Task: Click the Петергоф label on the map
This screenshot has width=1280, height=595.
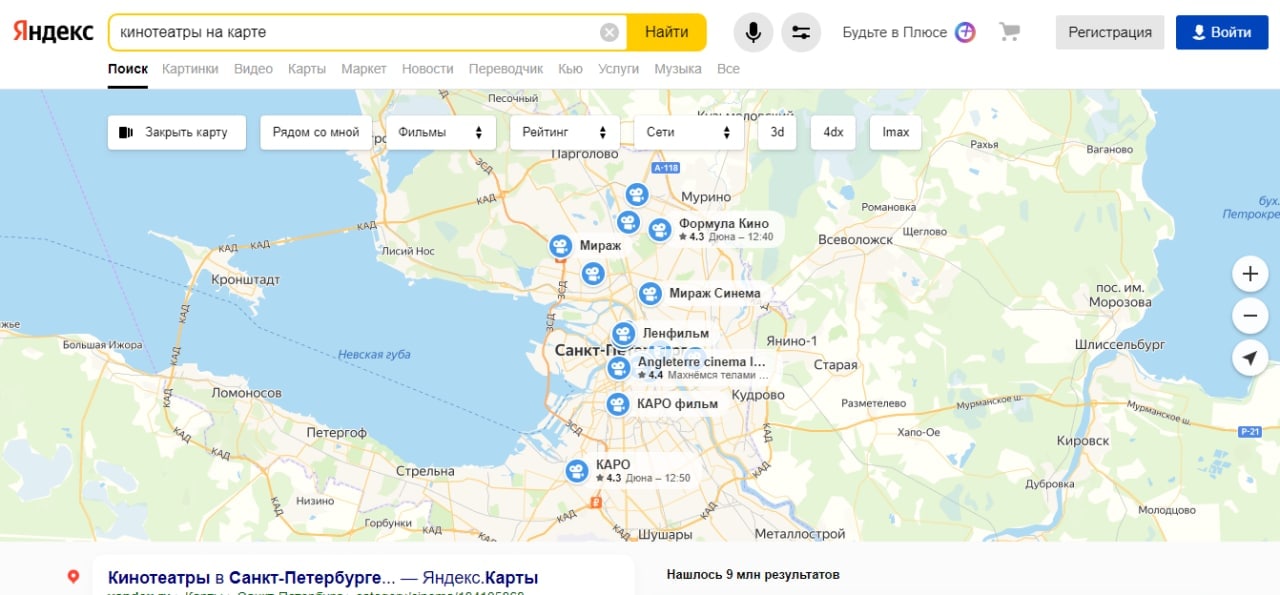Action: [336, 433]
